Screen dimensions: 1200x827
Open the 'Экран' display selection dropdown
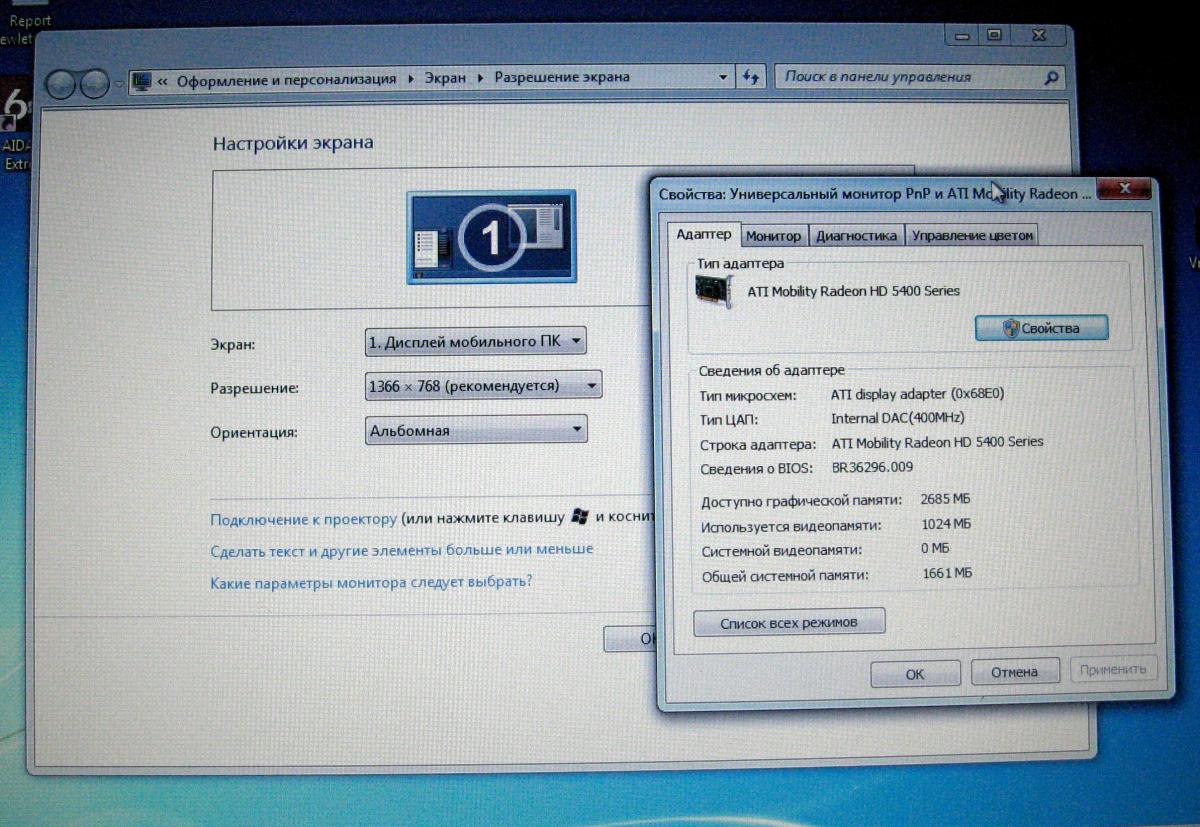[x=476, y=342]
